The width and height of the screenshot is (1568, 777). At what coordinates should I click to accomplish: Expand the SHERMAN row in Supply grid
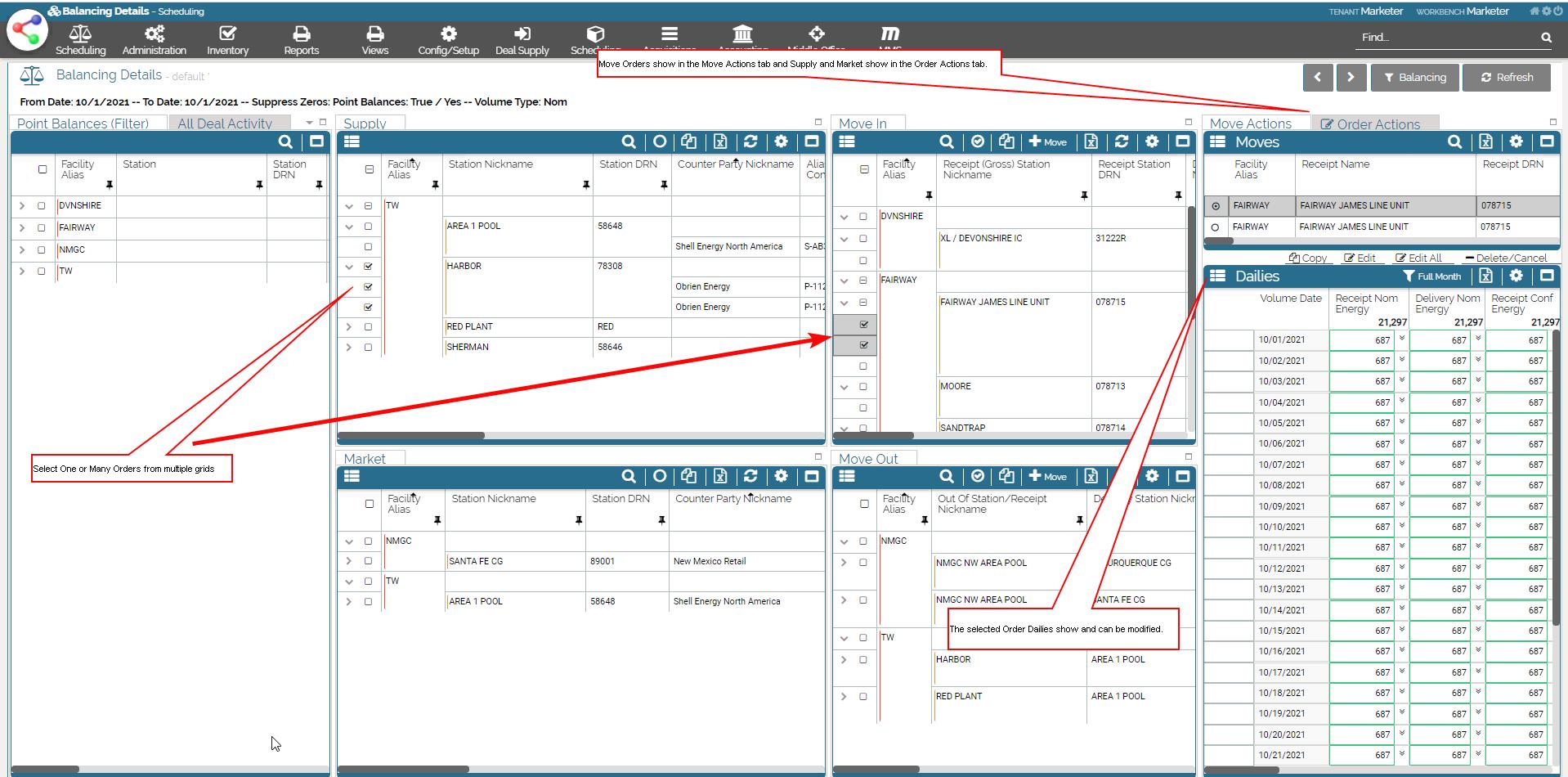[349, 348]
